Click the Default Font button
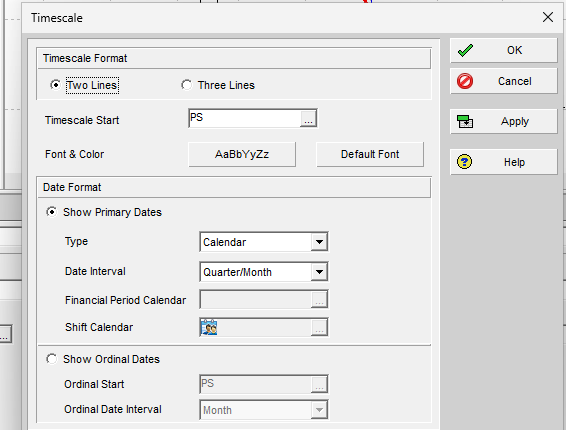The height and width of the screenshot is (430, 566). 370,155
